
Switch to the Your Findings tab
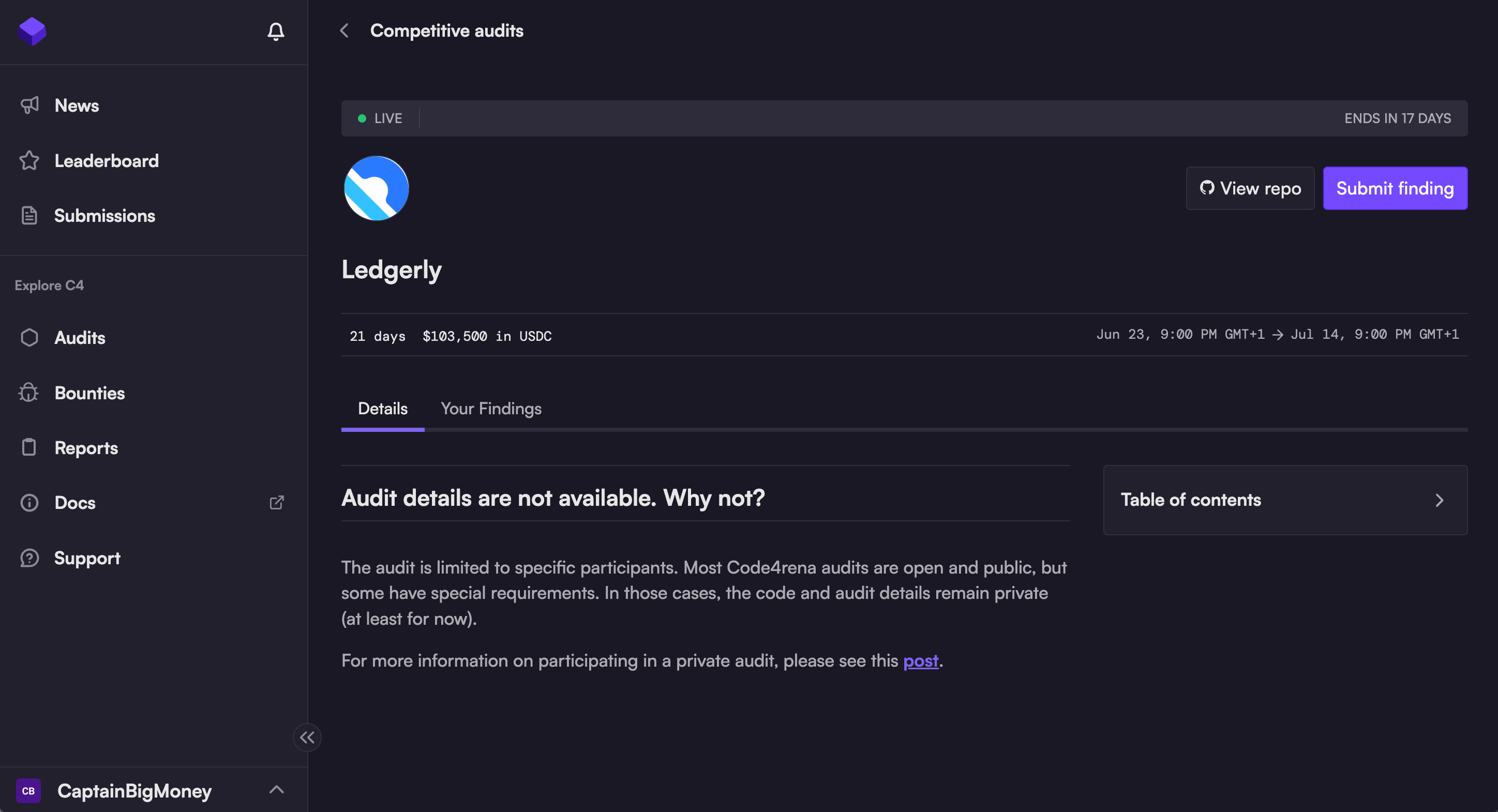coord(491,409)
